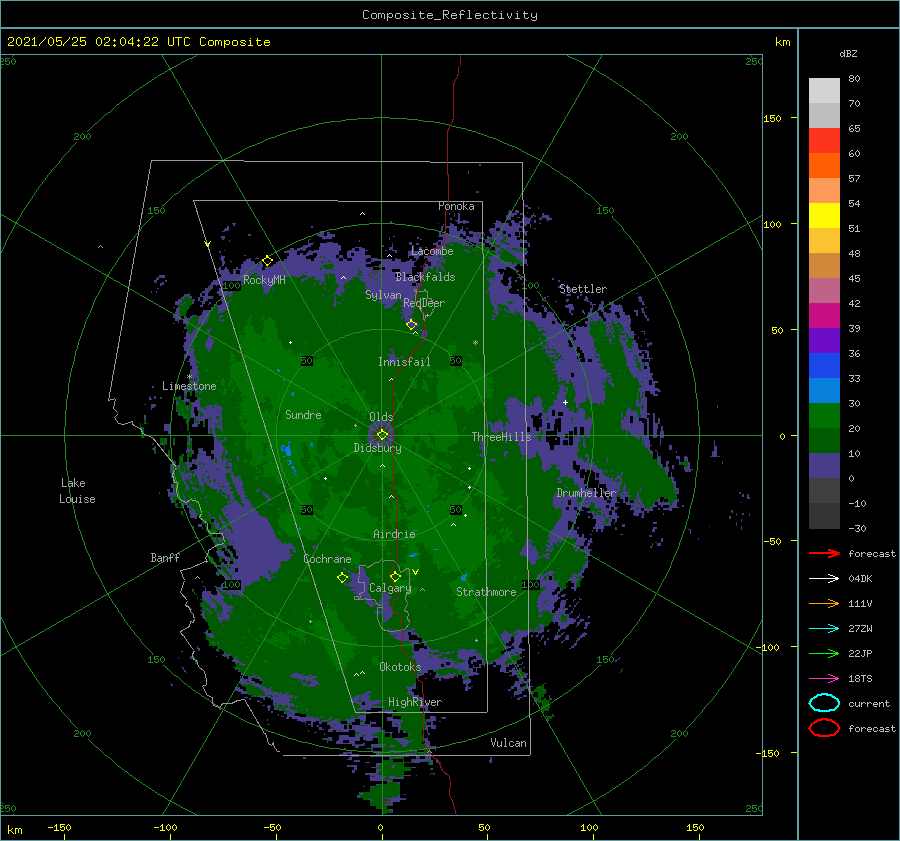
Task: Select the bright green 30-20 dBZ swatch
Action: (x=824, y=416)
